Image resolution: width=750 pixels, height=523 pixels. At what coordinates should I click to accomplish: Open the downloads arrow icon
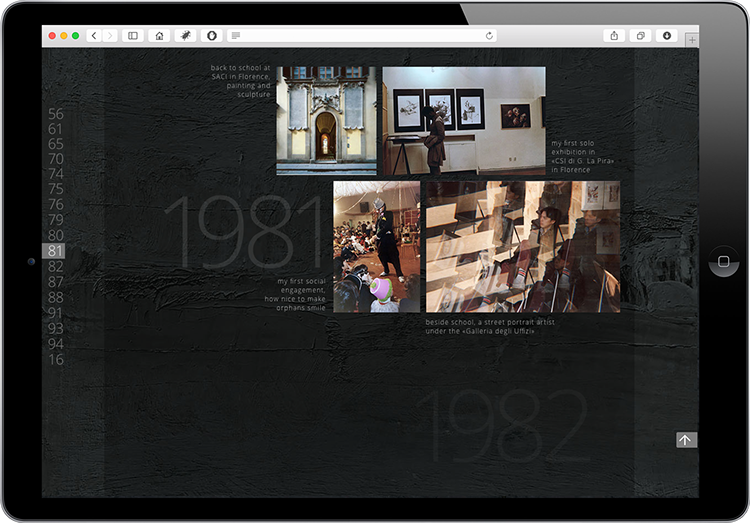[667, 36]
